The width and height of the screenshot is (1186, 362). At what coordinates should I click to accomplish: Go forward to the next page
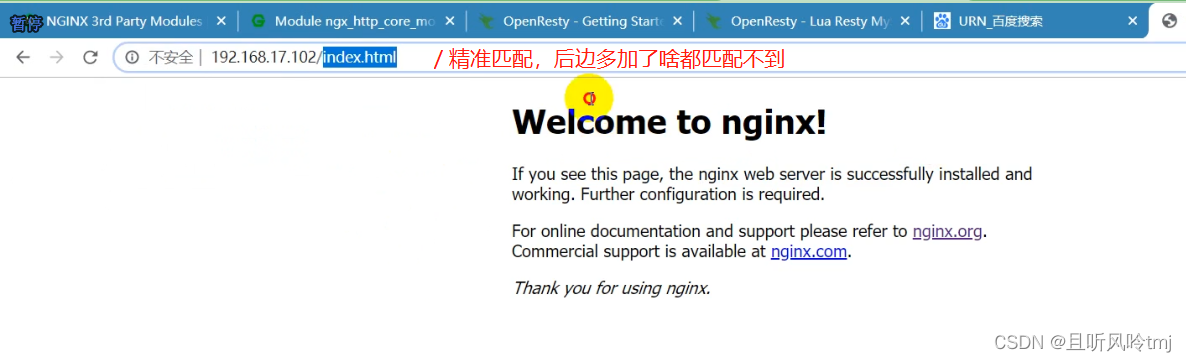56,57
